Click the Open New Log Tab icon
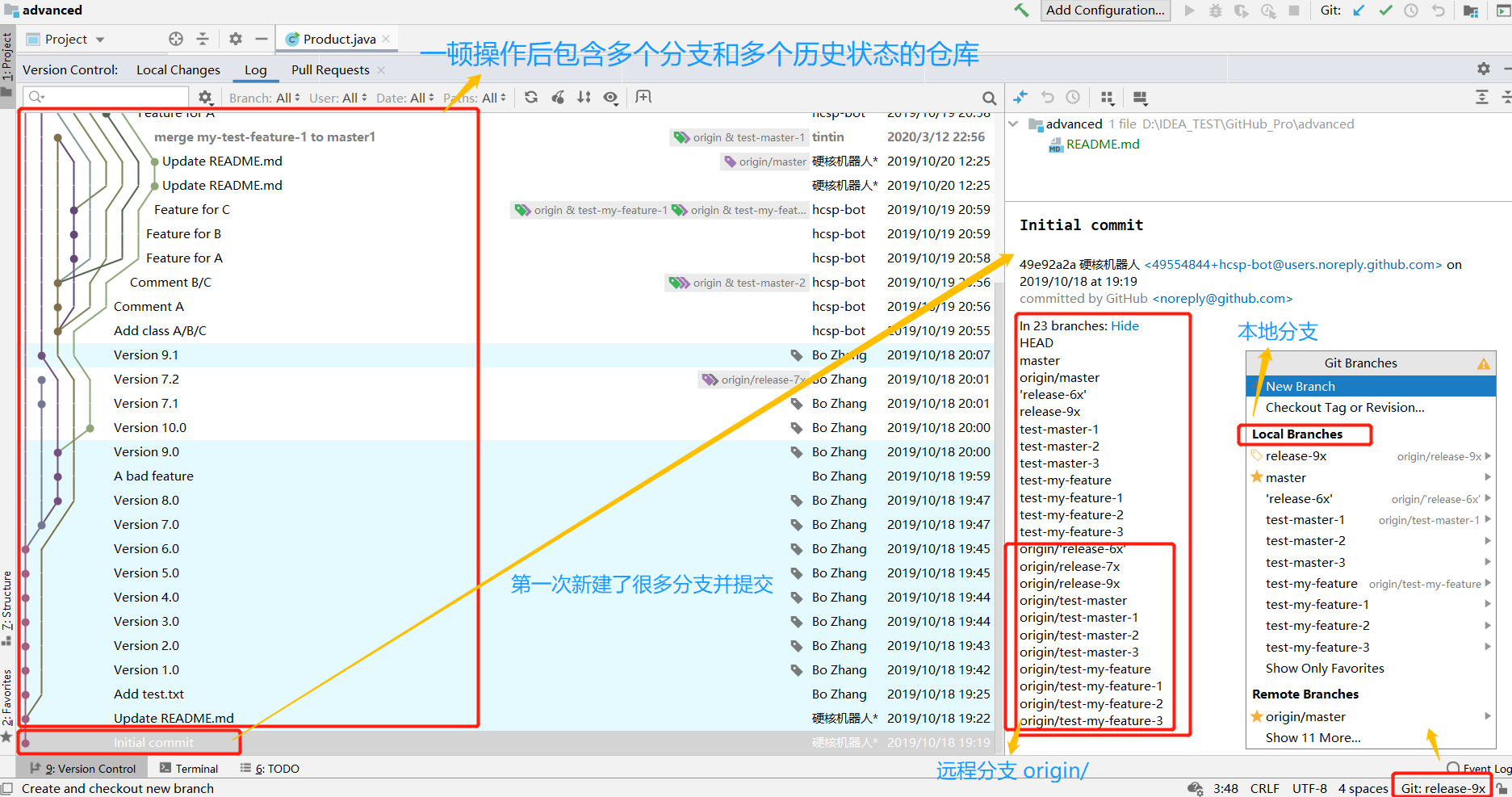This screenshot has height=797, width=1512. pyautogui.click(x=643, y=97)
